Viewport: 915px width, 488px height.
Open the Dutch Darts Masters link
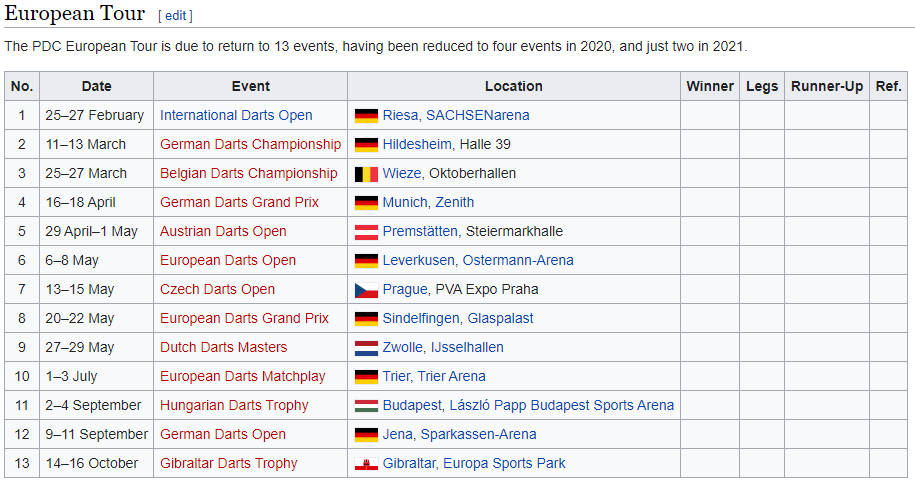(223, 347)
